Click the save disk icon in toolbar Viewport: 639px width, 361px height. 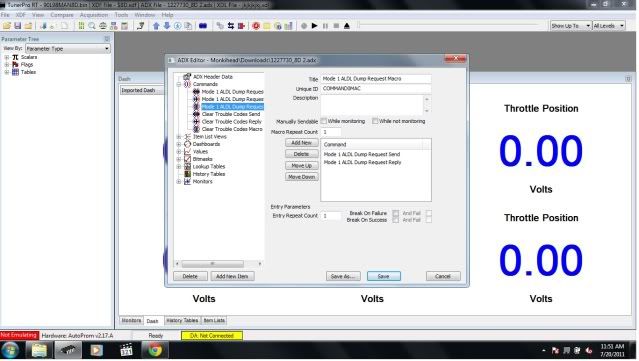click(x=18, y=26)
